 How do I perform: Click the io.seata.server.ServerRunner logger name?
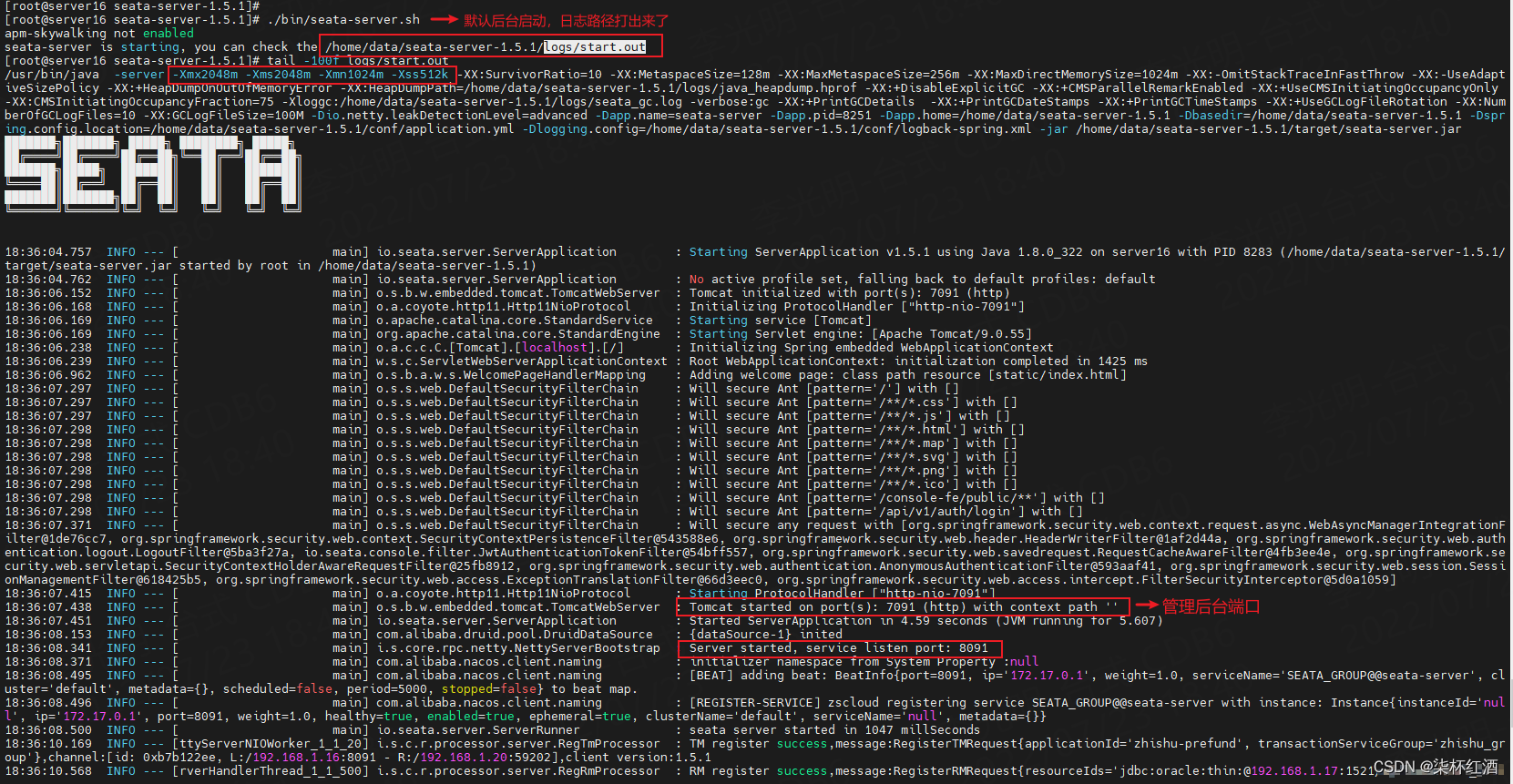(x=478, y=729)
